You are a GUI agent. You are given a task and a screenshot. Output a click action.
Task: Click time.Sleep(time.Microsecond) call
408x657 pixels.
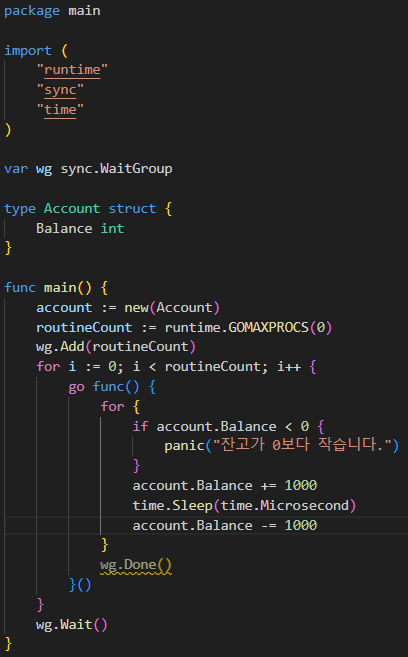[244, 506]
